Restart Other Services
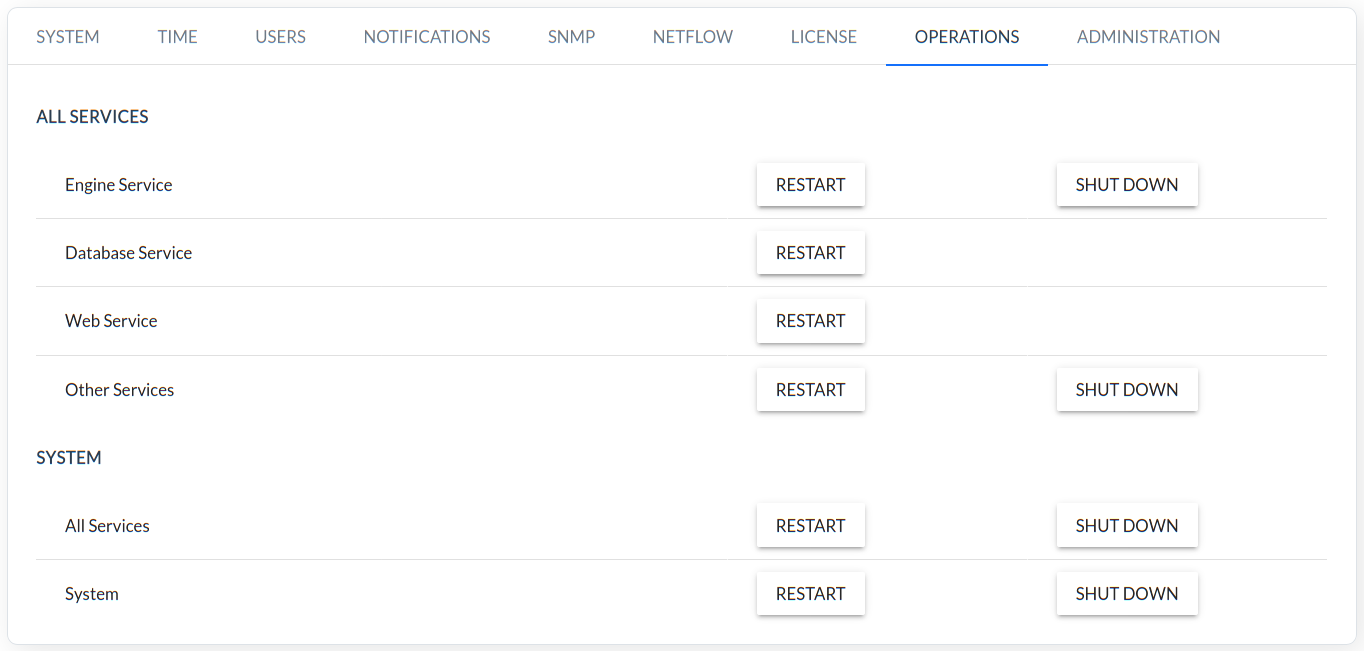 811,390
